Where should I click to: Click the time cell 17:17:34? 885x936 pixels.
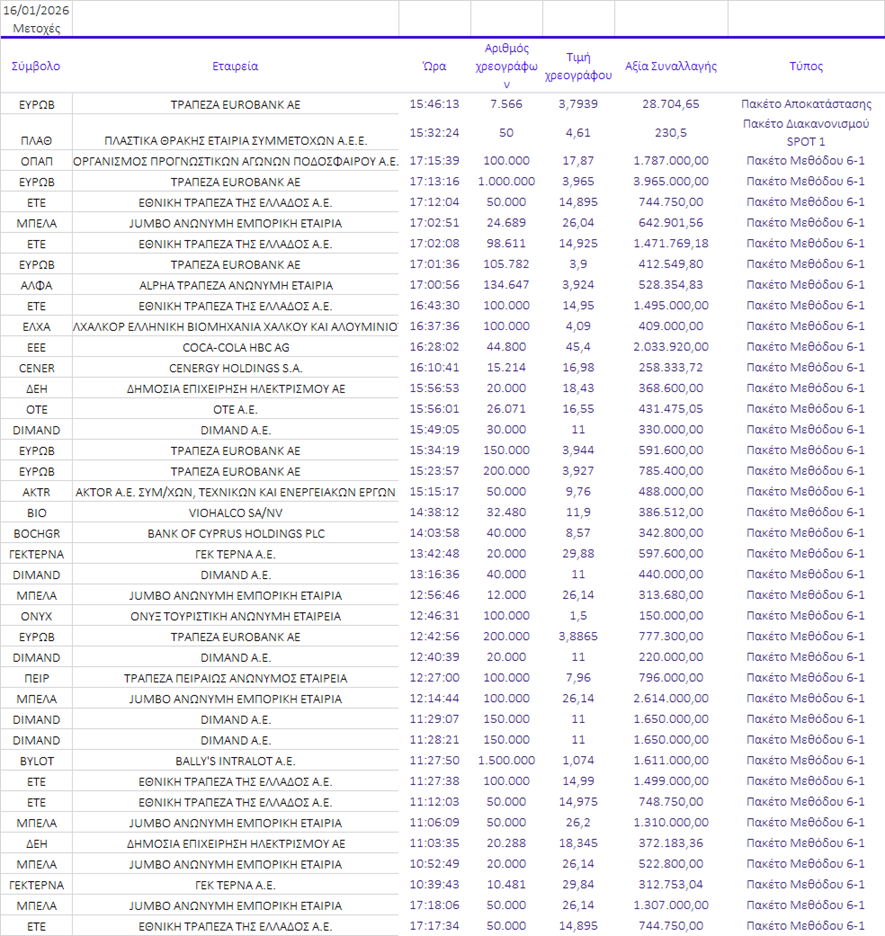434,926
